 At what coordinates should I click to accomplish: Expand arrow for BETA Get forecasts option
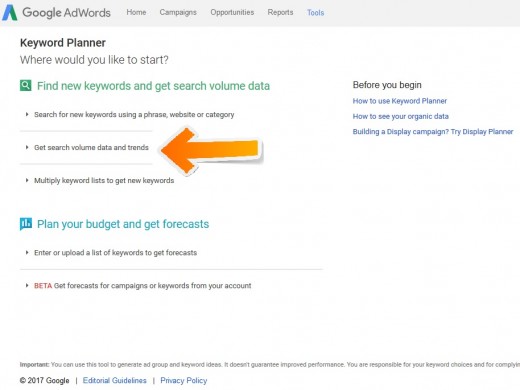(x=27, y=286)
